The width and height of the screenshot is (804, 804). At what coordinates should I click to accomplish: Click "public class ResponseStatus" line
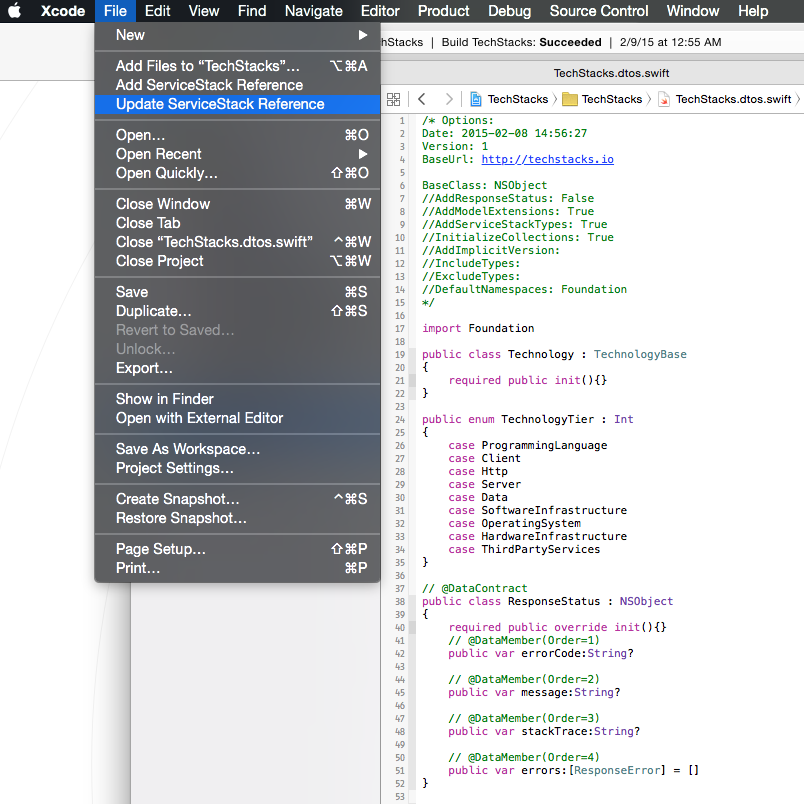point(547,601)
